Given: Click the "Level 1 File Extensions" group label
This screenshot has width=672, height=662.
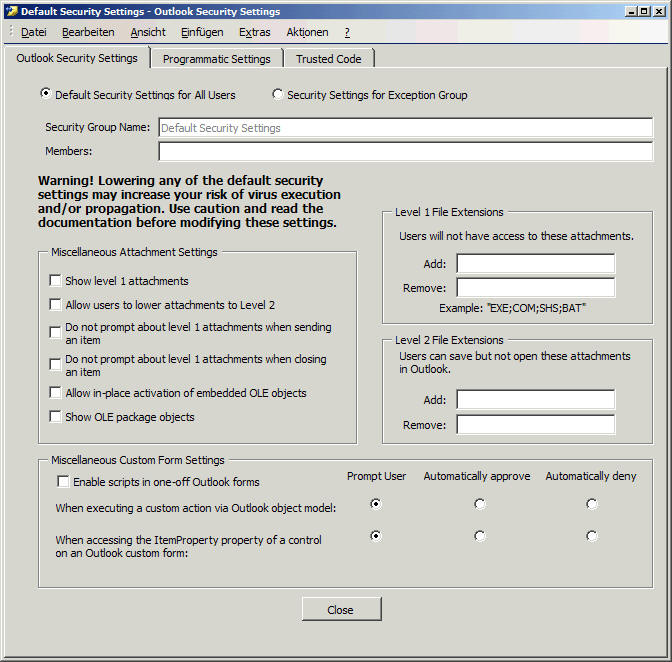Looking at the screenshot, I should pos(449,212).
